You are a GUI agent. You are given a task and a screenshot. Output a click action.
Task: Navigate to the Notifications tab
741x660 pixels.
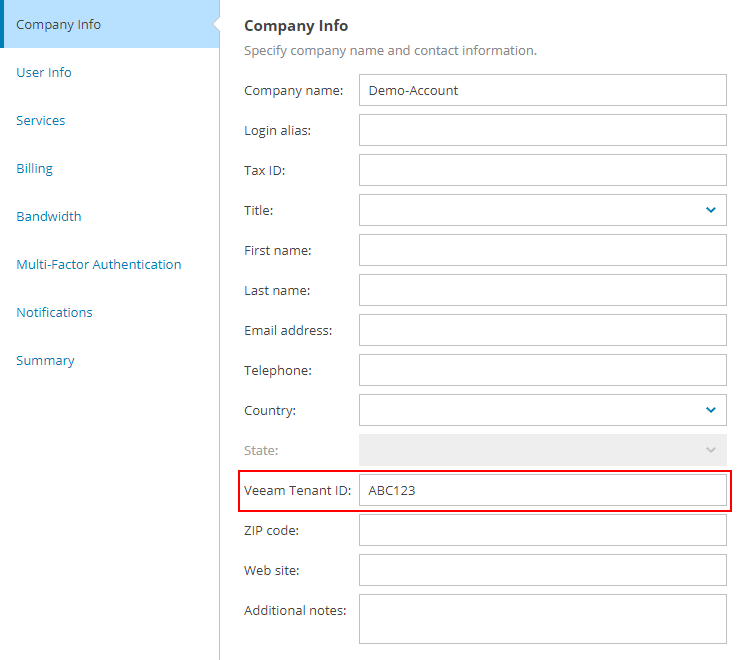tap(54, 312)
